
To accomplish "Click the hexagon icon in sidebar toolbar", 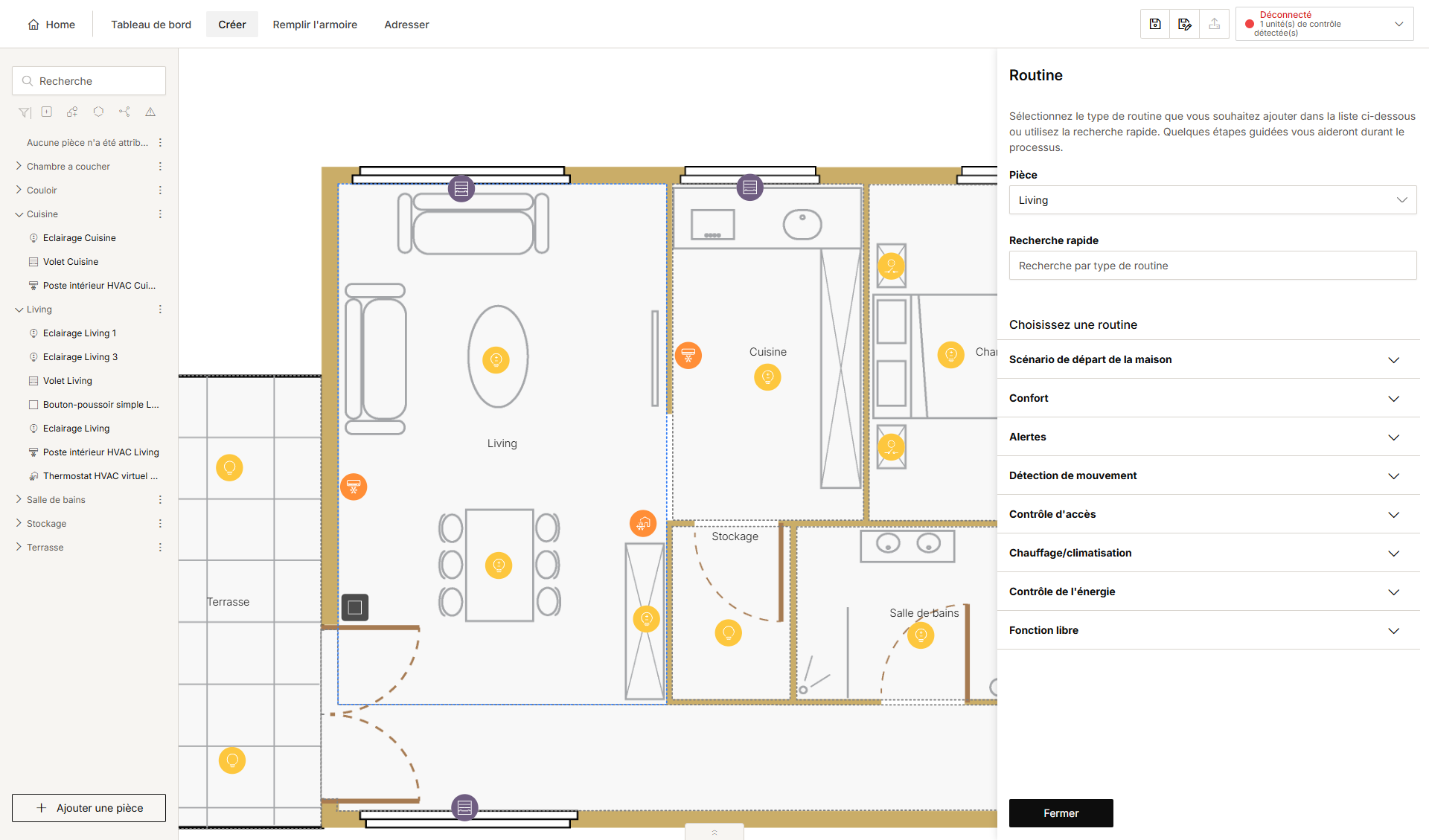I will [98, 112].
